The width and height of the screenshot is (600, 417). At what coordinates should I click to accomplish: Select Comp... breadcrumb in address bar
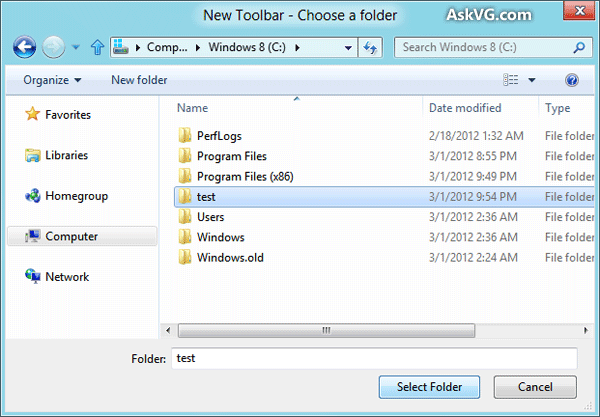tap(167, 47)
